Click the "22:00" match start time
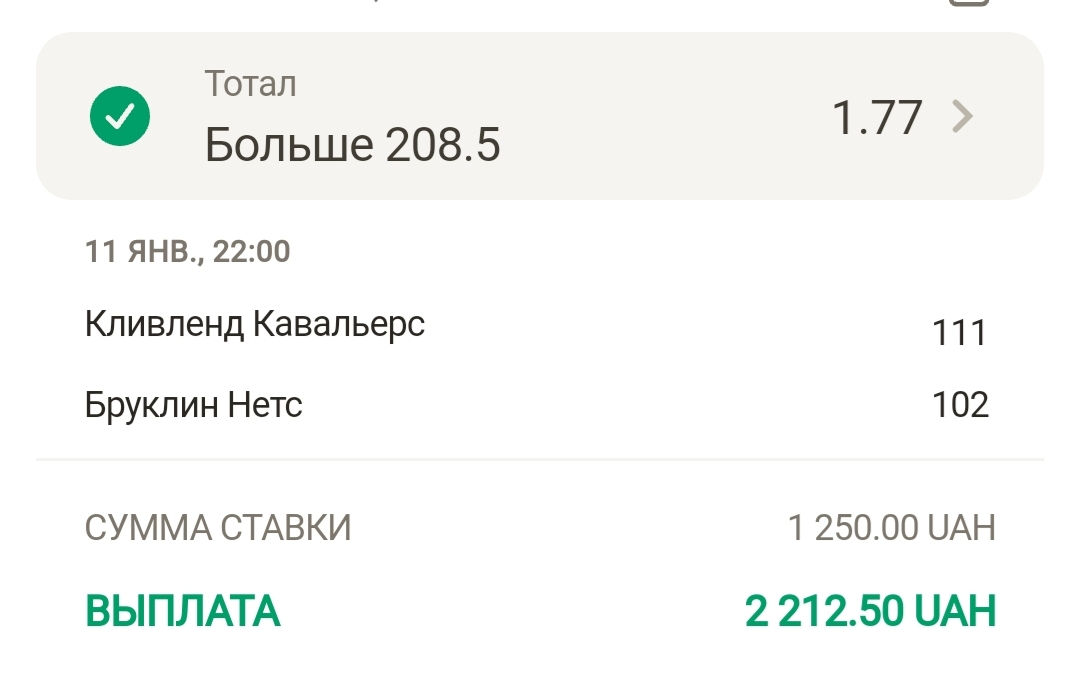The width and height of the screenshot is (1080, 680). [252, 251]
